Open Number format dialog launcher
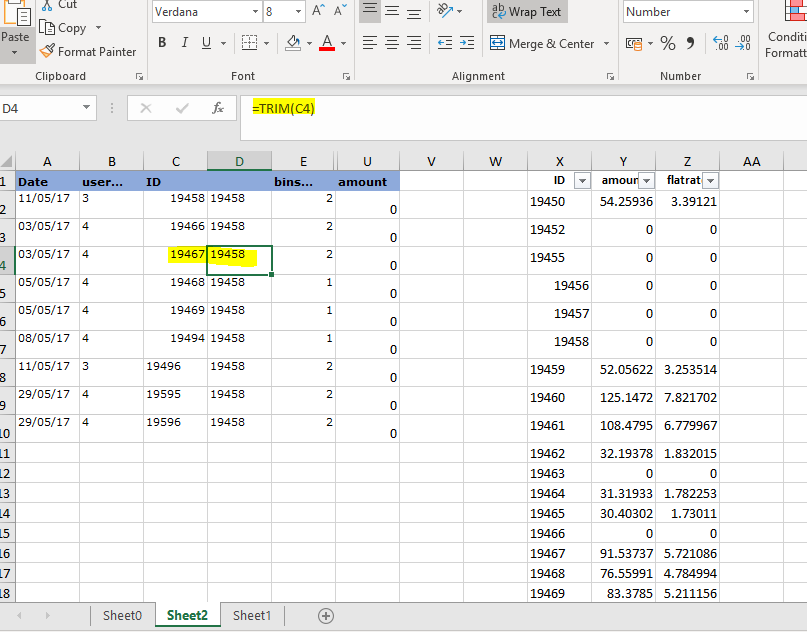Image resolution: width=807 pixels, height=632 pixels. click(750, 76)
